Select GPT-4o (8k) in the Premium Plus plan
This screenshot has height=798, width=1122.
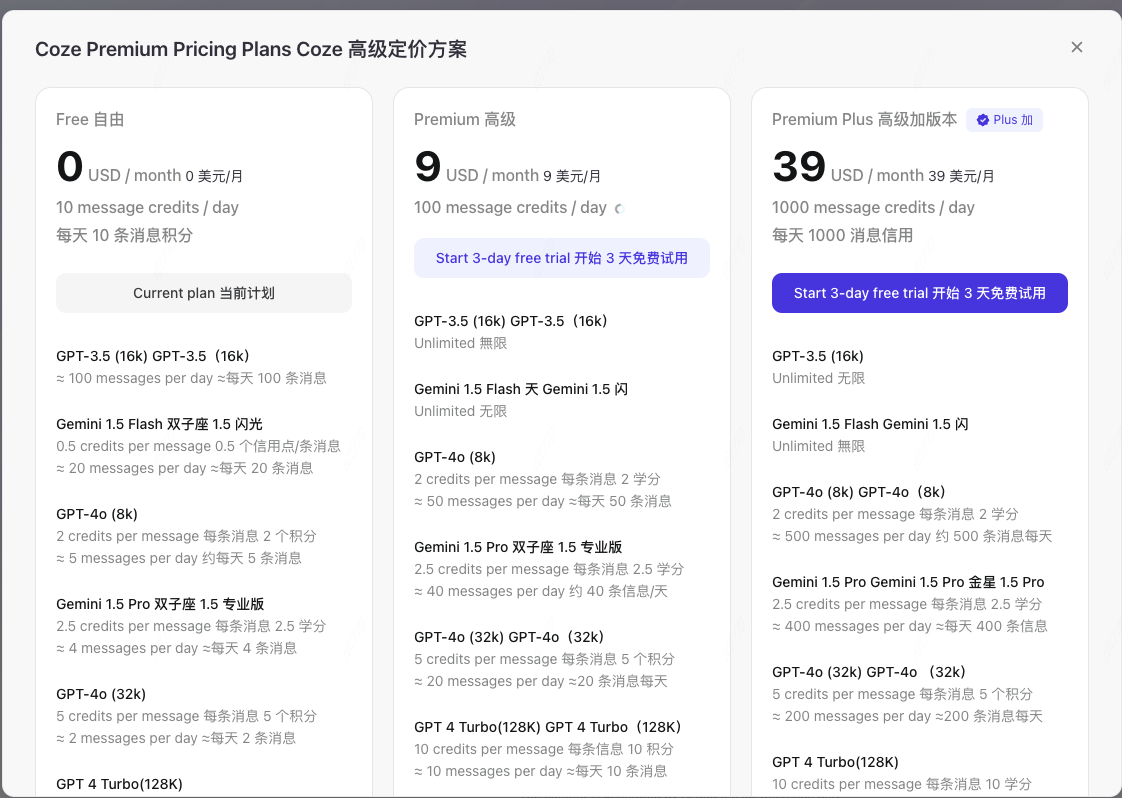[859, 492]
